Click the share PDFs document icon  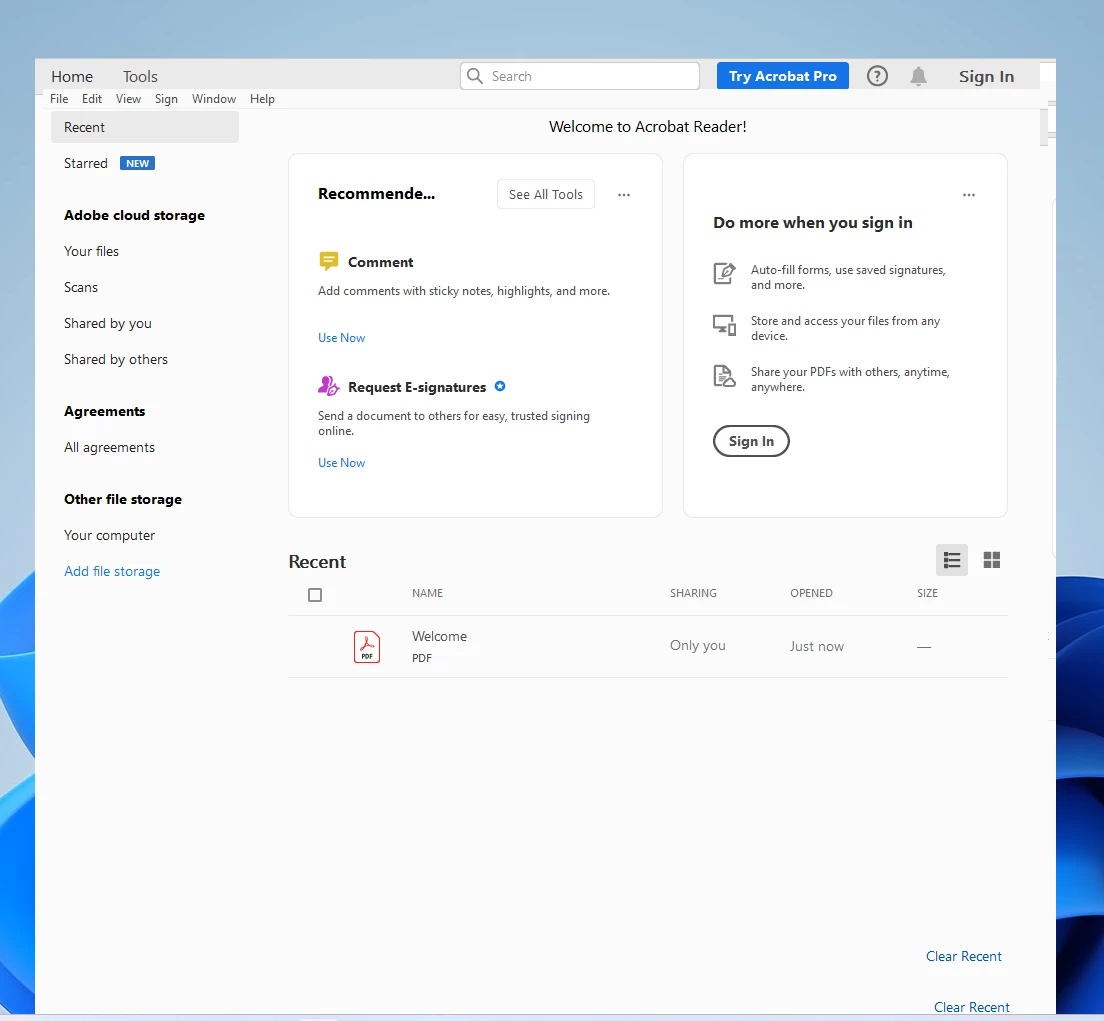[x=724, y=376]
